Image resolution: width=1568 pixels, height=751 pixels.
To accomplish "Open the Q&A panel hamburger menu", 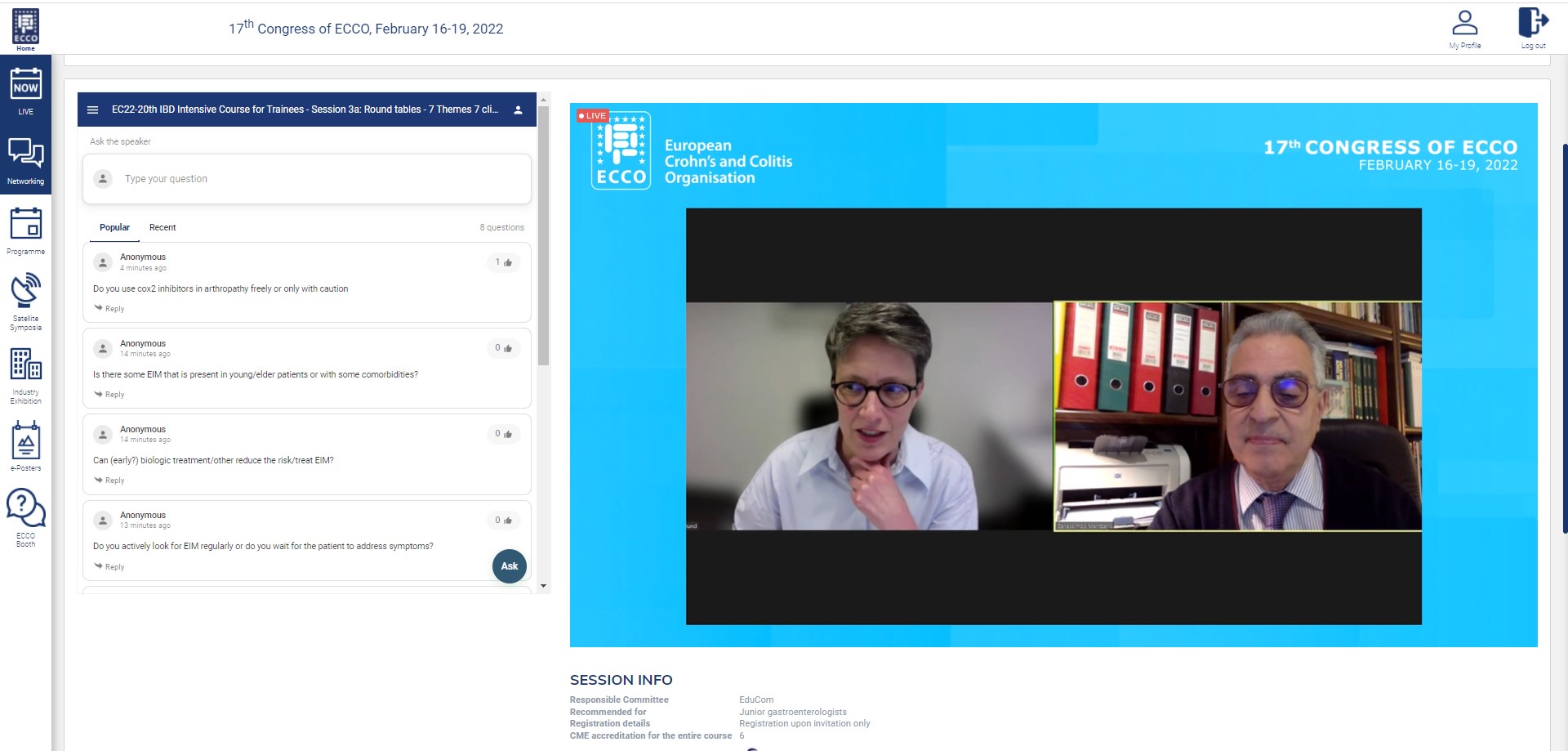I will point(93,110).
